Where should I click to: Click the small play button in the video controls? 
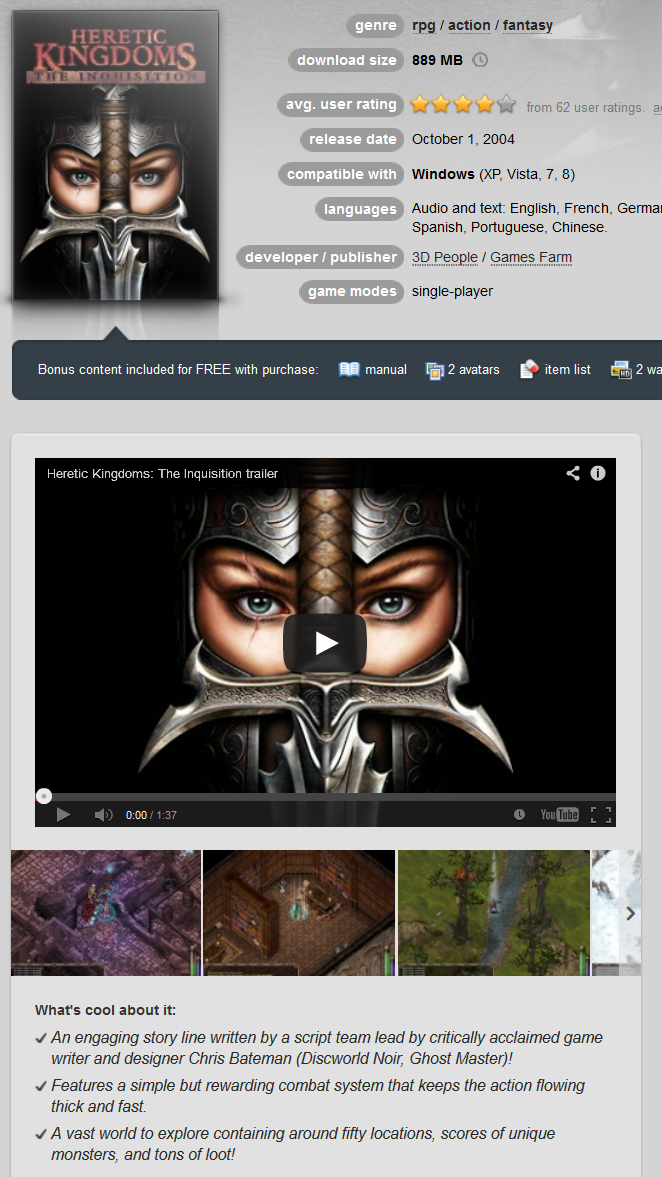tap(63, 814)
